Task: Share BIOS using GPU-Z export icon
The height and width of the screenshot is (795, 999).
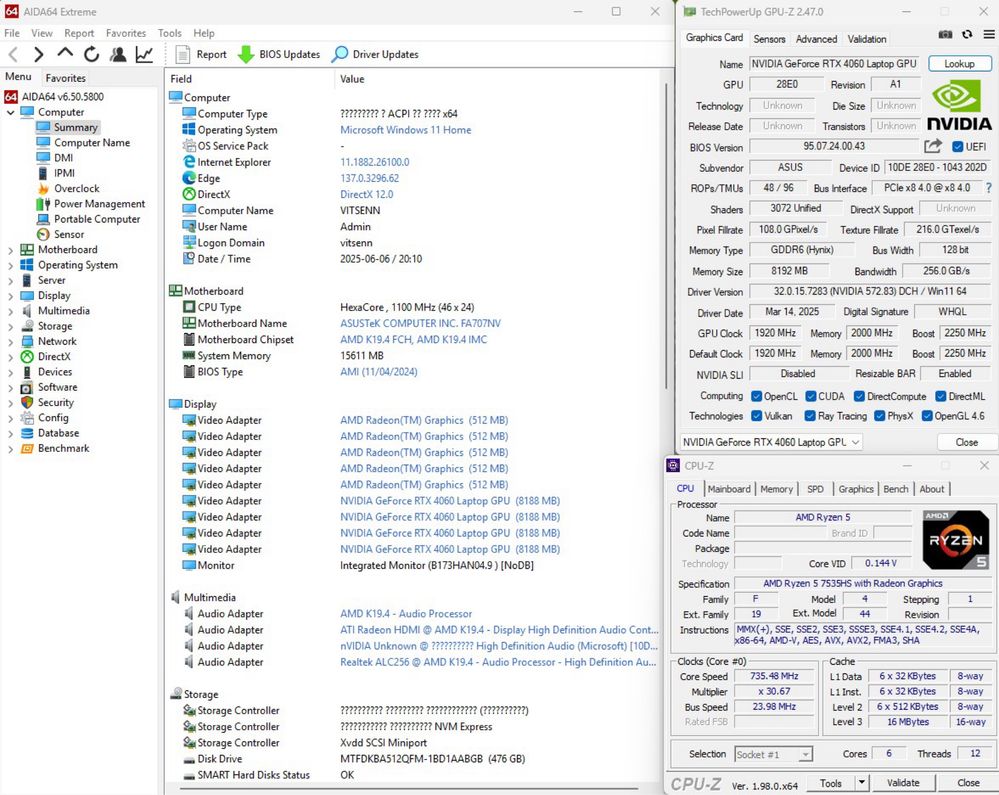Action: pos(933,147)
